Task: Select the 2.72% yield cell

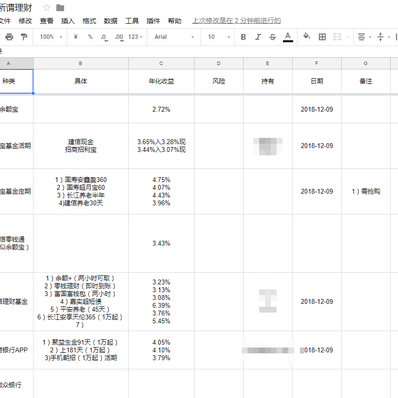Action: click(x=161, y=109)
